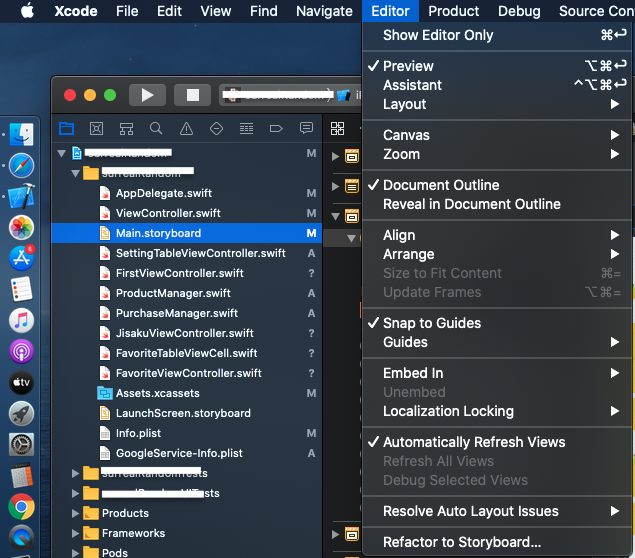The image size is (635, 558).
Task: Select Assets.xcassets in navigator
Action: pos(187,393)
